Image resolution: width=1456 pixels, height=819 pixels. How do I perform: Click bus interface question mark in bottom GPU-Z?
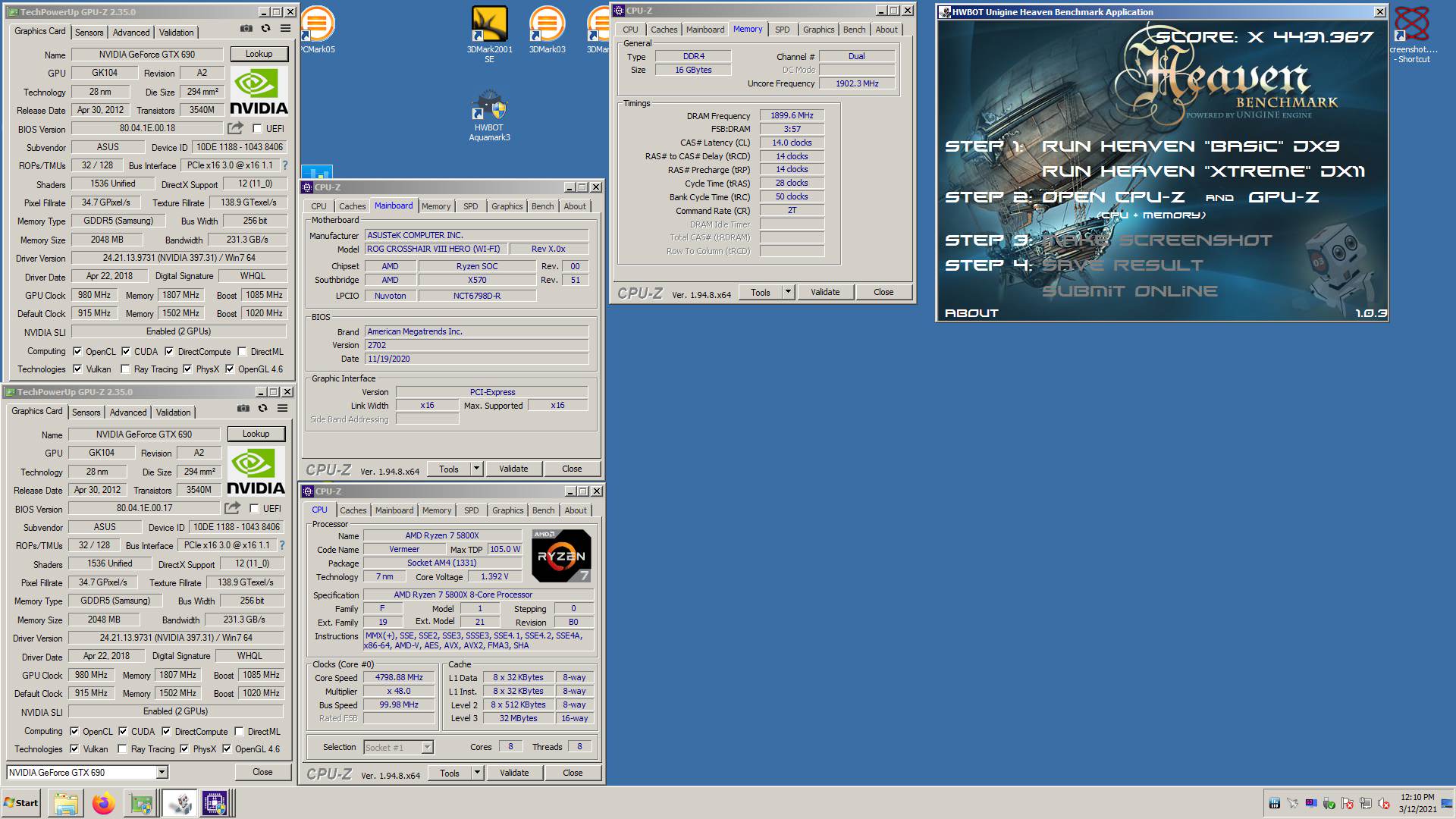282,545
